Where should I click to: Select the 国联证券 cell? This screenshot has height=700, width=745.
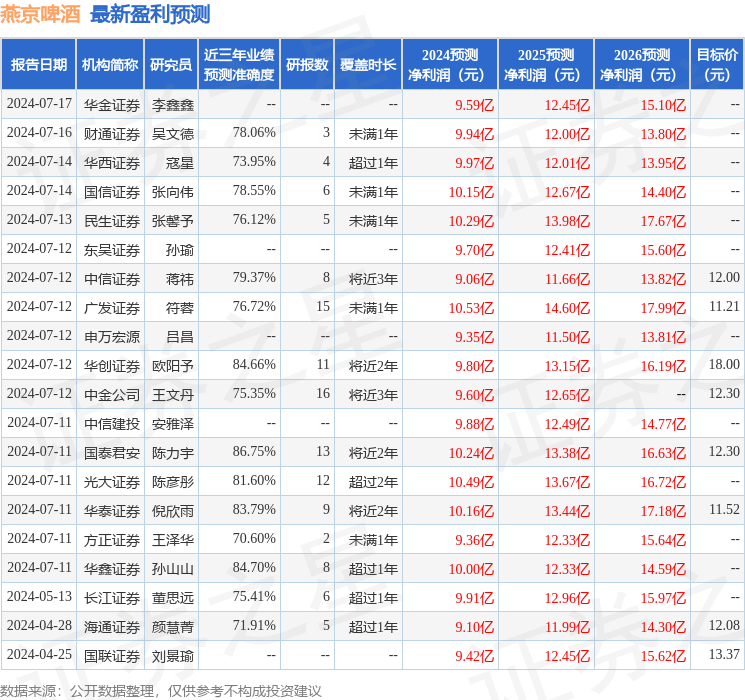pos(112,656)
